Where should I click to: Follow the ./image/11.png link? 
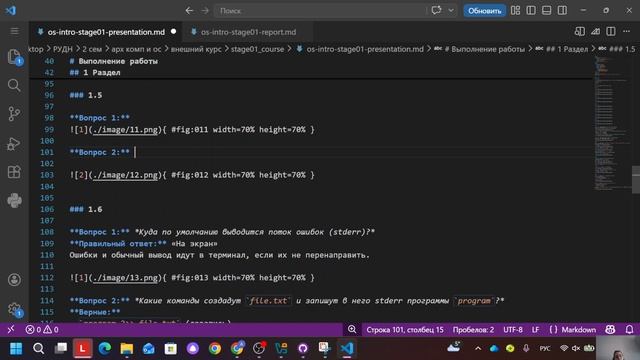pyautogui.click(x=125, y=130)
